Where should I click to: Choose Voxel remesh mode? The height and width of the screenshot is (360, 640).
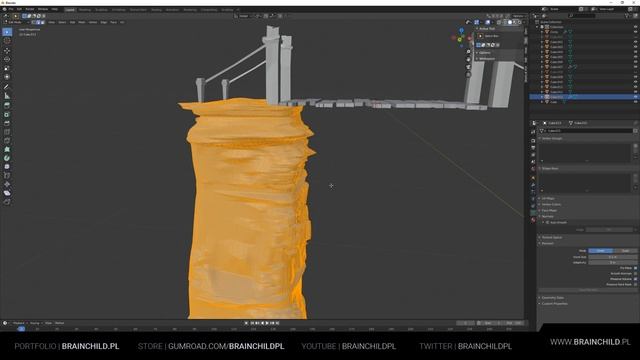[x=600, y=251]
